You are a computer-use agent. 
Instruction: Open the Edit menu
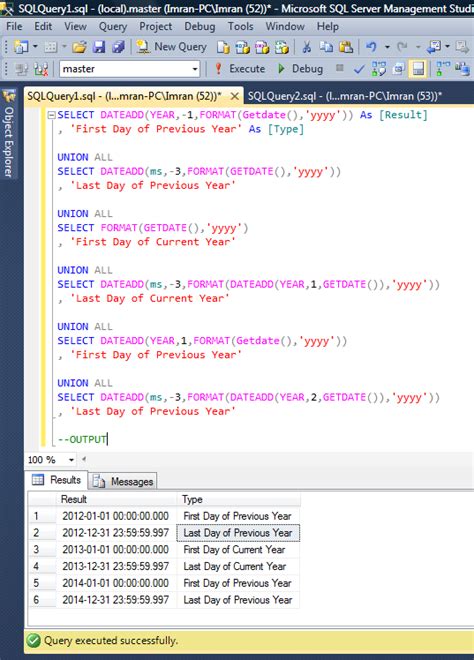tap(43, 26)
